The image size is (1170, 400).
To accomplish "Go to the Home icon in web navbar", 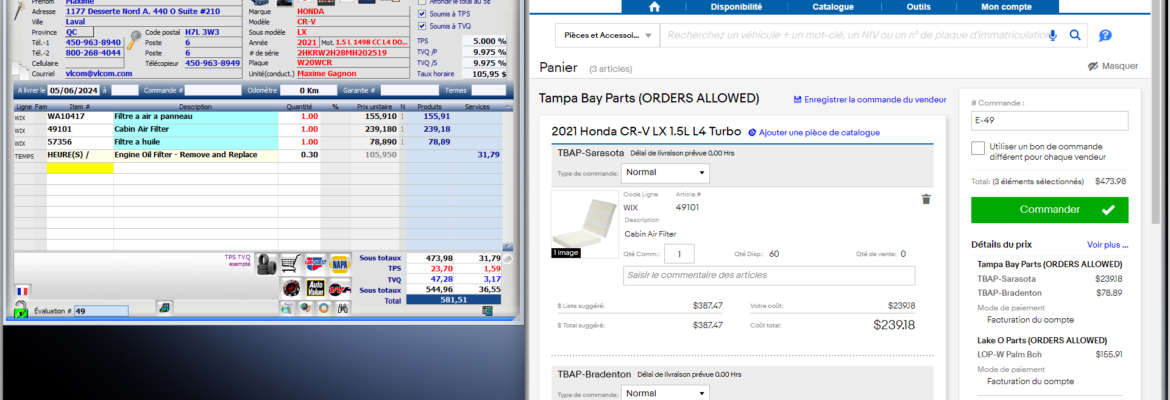I will point(654,7).
